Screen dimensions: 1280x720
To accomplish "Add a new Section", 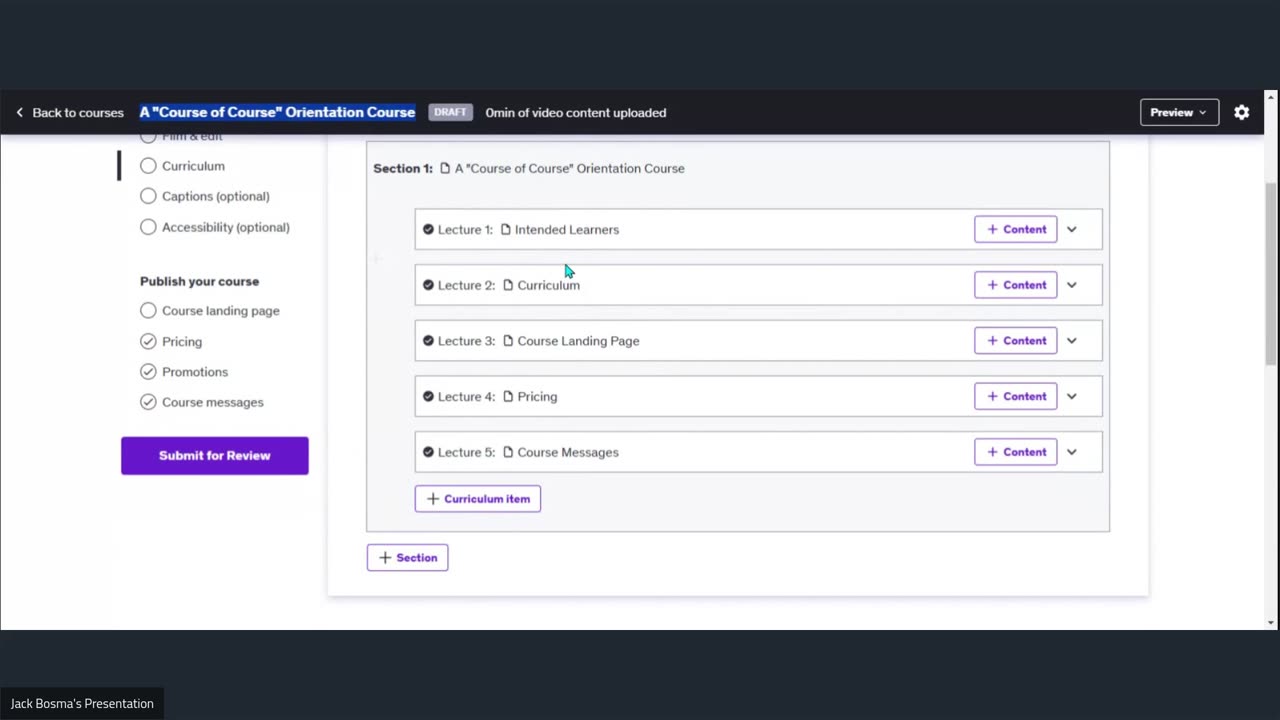I will click(408, 558).
